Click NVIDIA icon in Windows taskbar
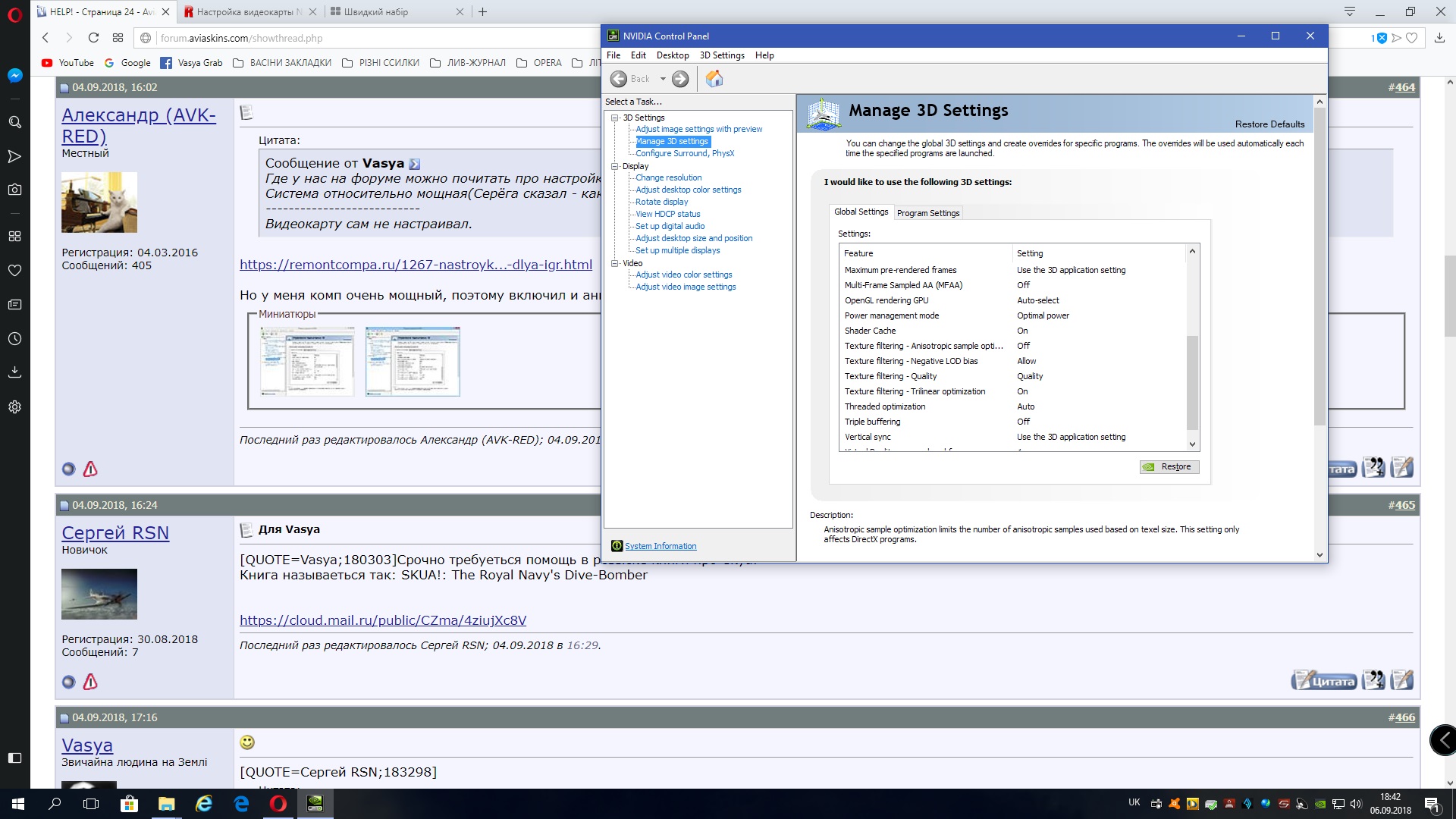Image resolution: width=1456 pixels, height=819 pixels. (x=315, y=803)
